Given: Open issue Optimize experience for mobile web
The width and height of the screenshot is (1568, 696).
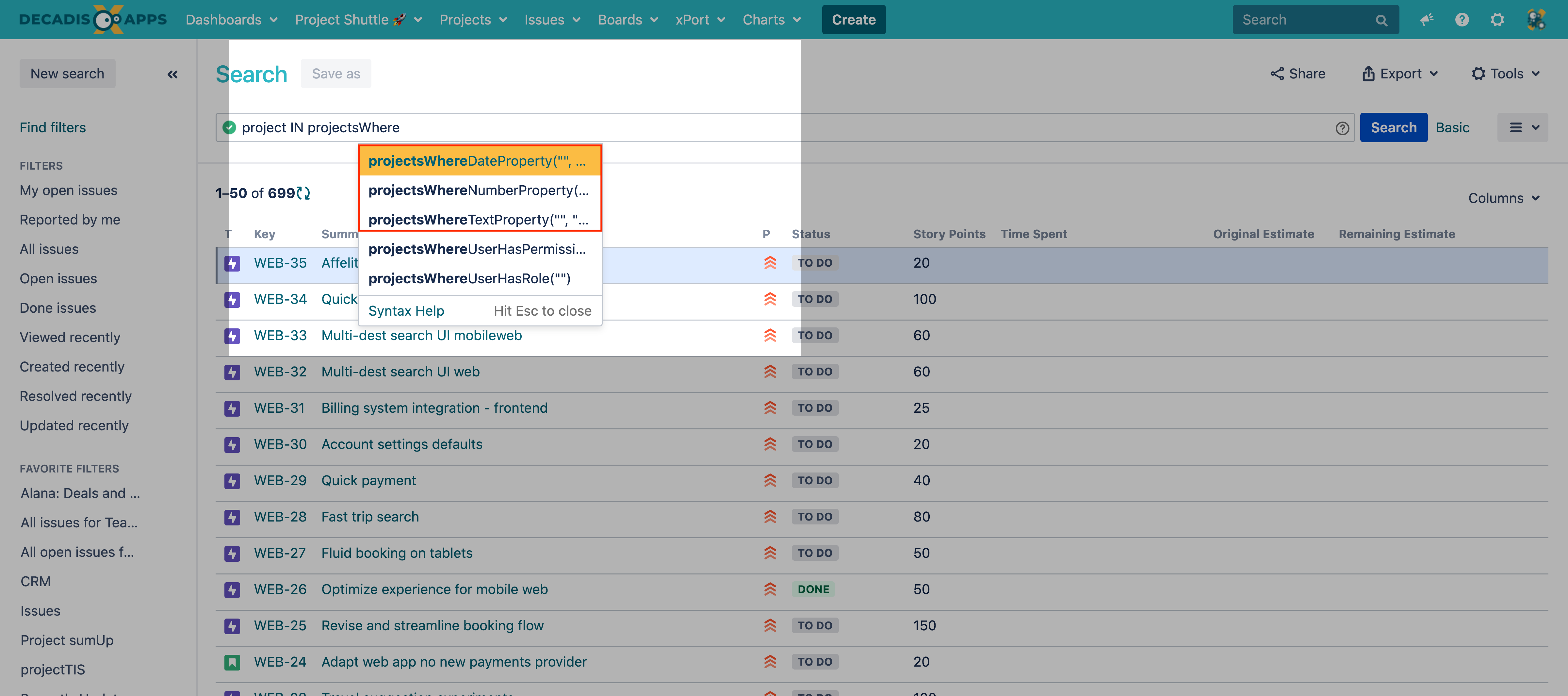Looking at the screenshot, I should (434, 589).
